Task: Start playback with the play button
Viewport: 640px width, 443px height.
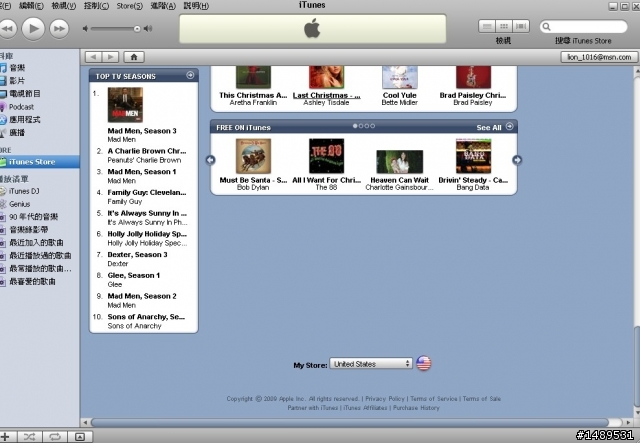Action: [33, 29]
